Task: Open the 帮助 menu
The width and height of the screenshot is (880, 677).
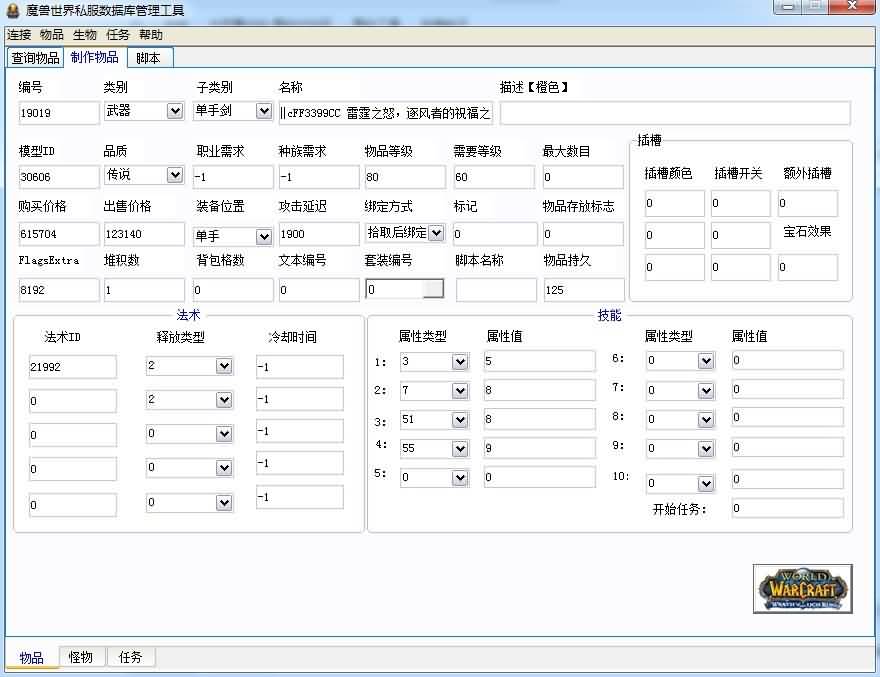Action: tap(151, 34)
